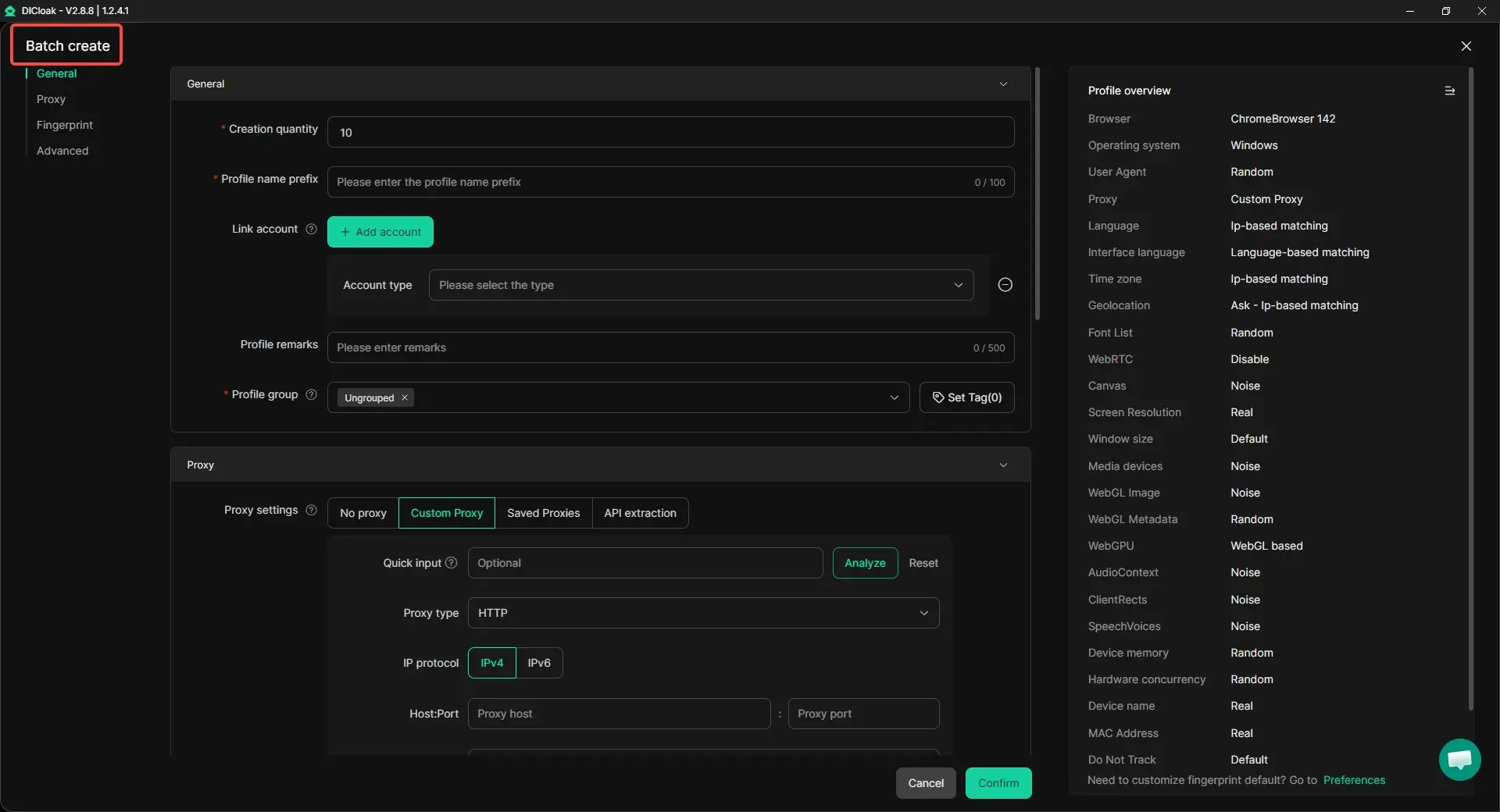The height and width of the screenshot is (812, 1500).
Task: Open the Account type dropdown
Action: (700, 285)
